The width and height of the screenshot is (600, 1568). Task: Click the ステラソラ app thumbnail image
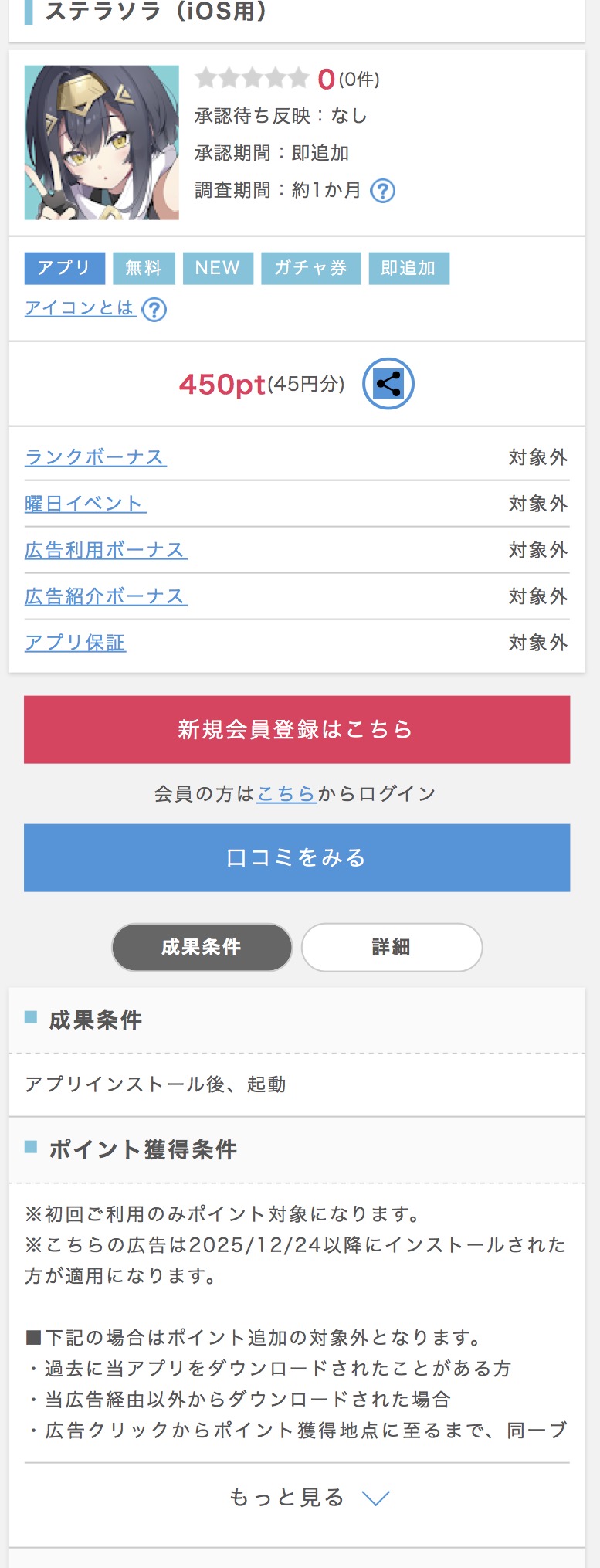click(102, 143)
